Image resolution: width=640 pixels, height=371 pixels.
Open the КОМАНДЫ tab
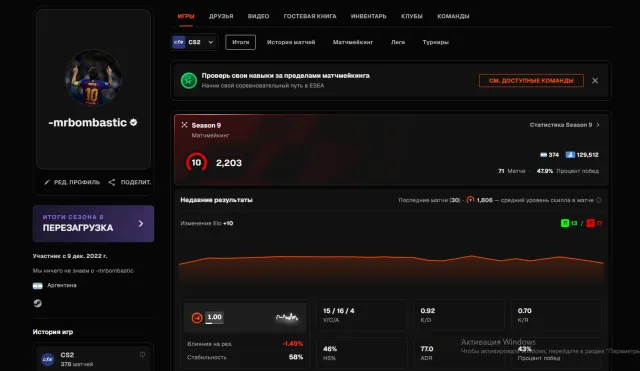[453, 16]
